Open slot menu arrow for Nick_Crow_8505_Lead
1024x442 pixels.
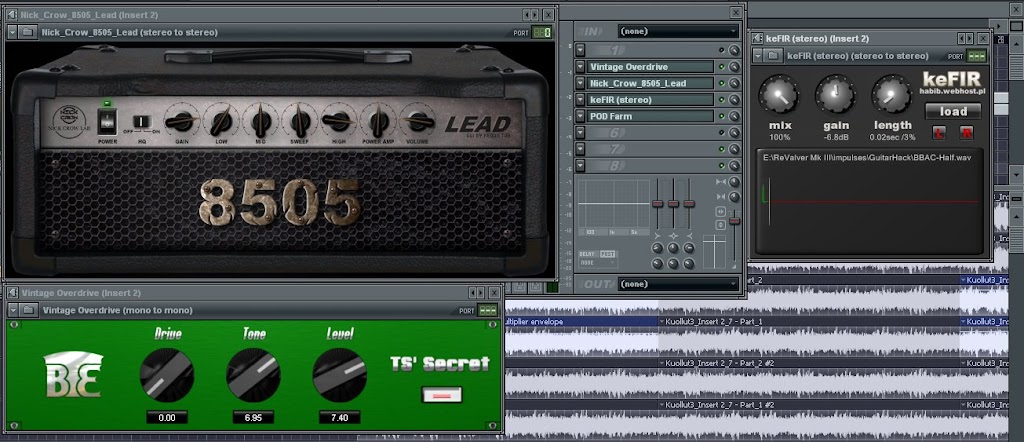pyautogui.click(x=580, y=83)
